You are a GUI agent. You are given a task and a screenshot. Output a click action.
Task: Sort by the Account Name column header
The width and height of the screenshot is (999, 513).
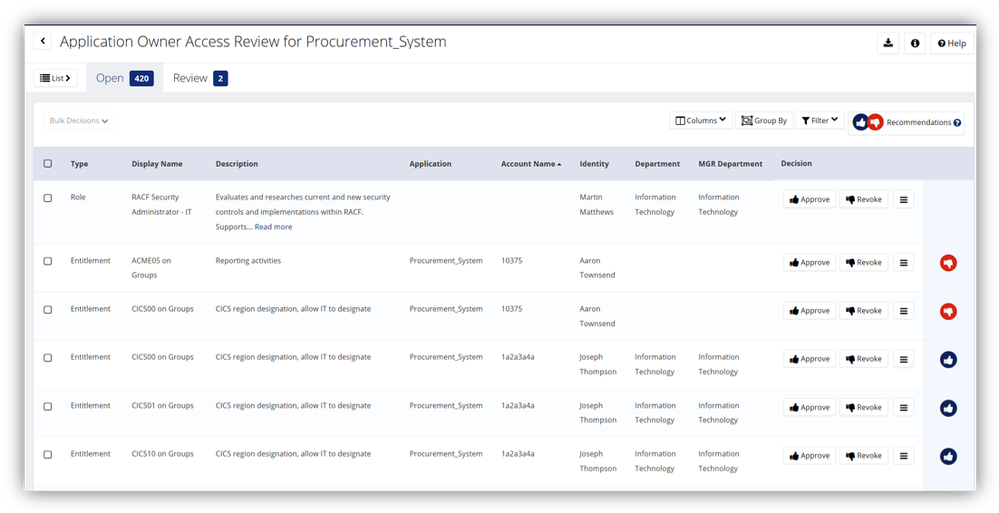530,164
